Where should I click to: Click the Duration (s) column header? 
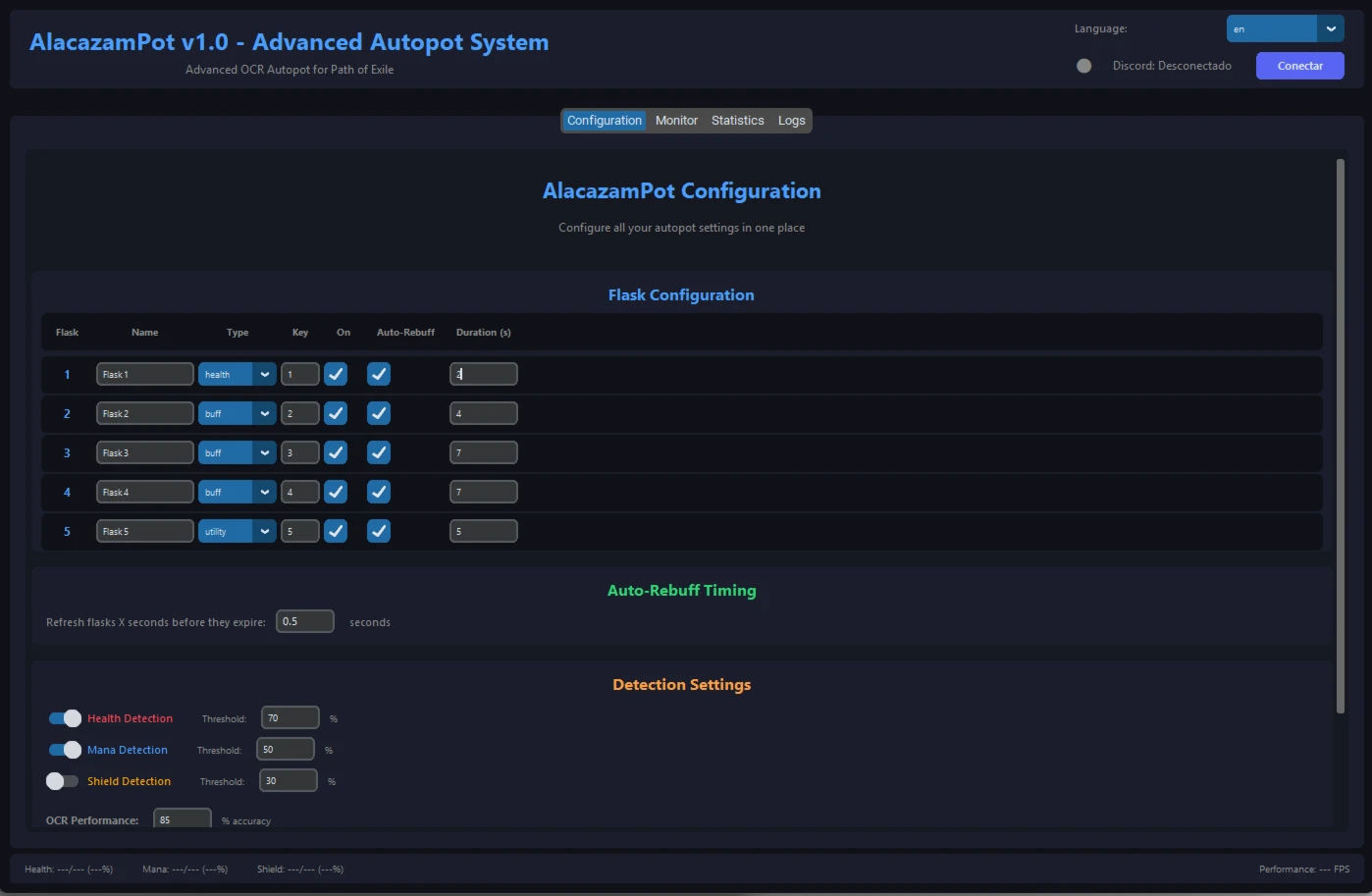tap(484, 333)
